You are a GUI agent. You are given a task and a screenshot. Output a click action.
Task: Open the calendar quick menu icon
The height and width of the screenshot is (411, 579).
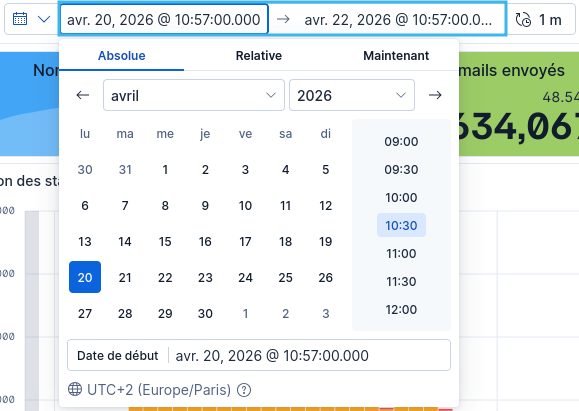click(20, 19)
